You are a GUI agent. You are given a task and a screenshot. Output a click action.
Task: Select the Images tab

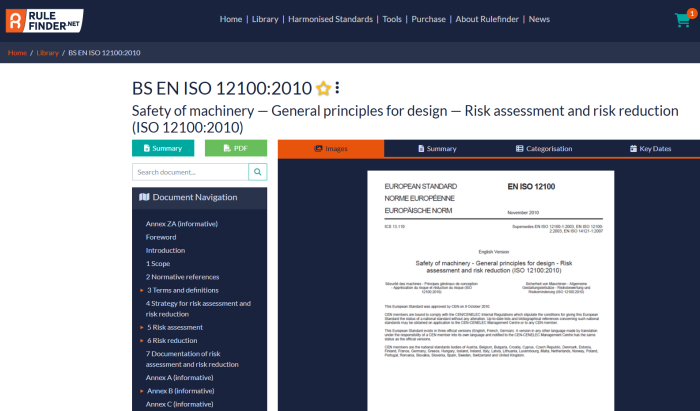(x=330, y=148)
